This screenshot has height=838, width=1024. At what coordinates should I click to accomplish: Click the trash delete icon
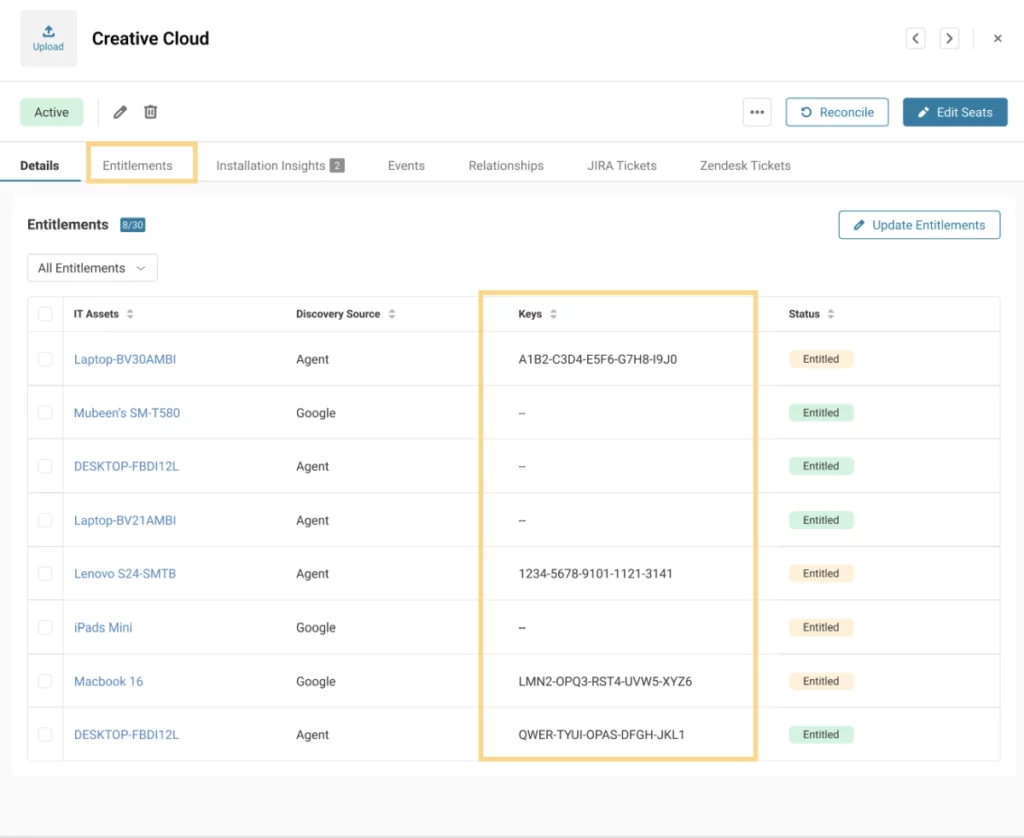150,112
